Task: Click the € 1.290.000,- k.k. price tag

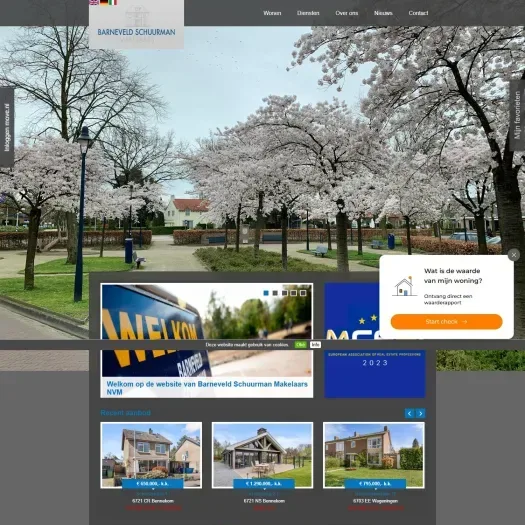Action: coord(264,484)
